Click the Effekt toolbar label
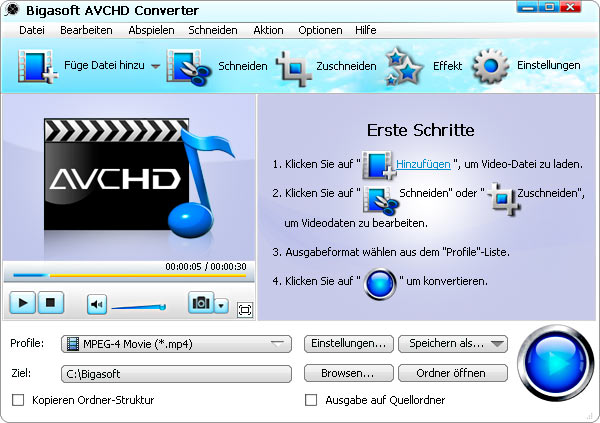600x423 pixels. click(x=447, y=66)
